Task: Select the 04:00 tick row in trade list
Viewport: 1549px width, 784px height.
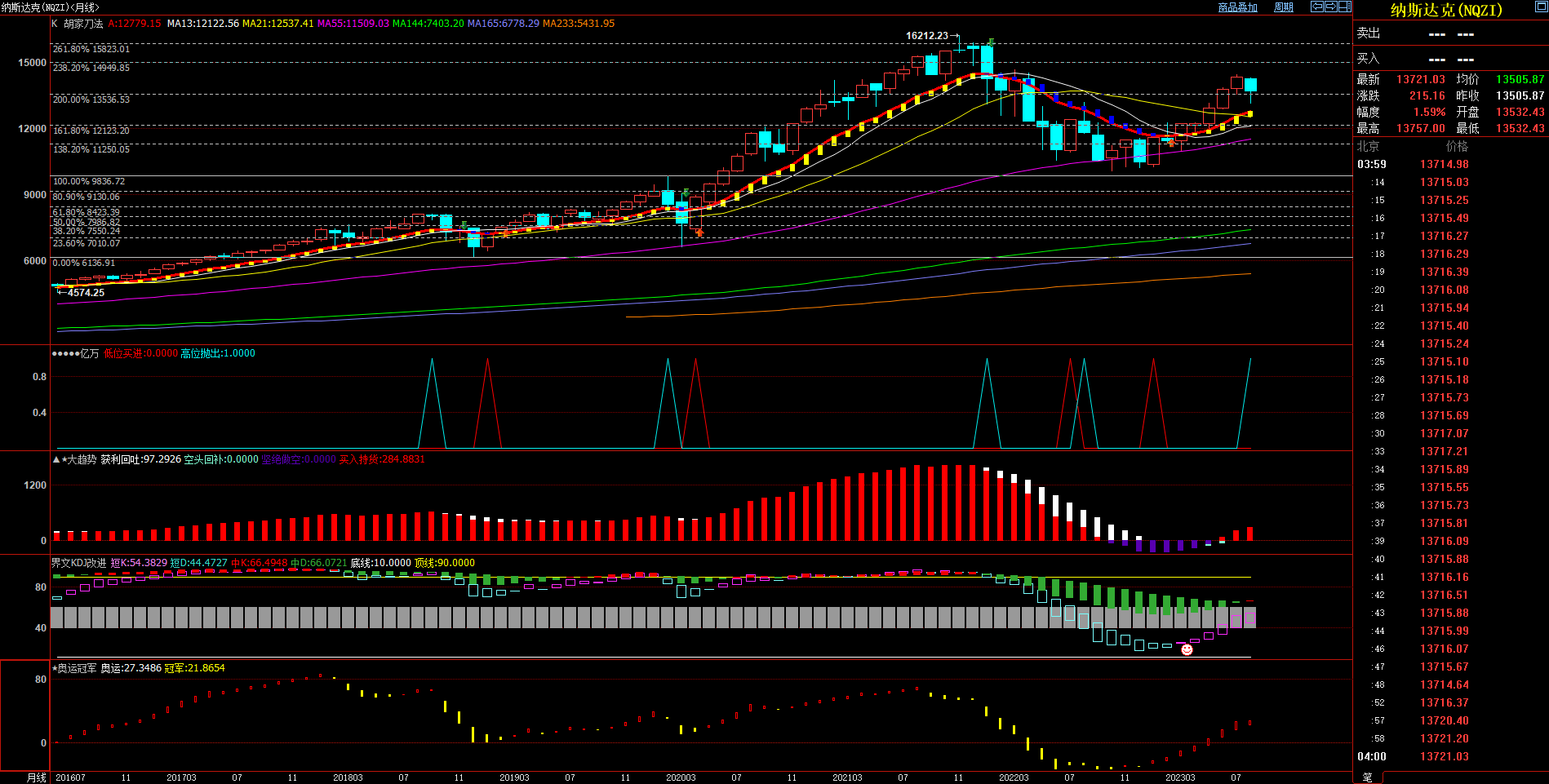Action: (1371, 756)
